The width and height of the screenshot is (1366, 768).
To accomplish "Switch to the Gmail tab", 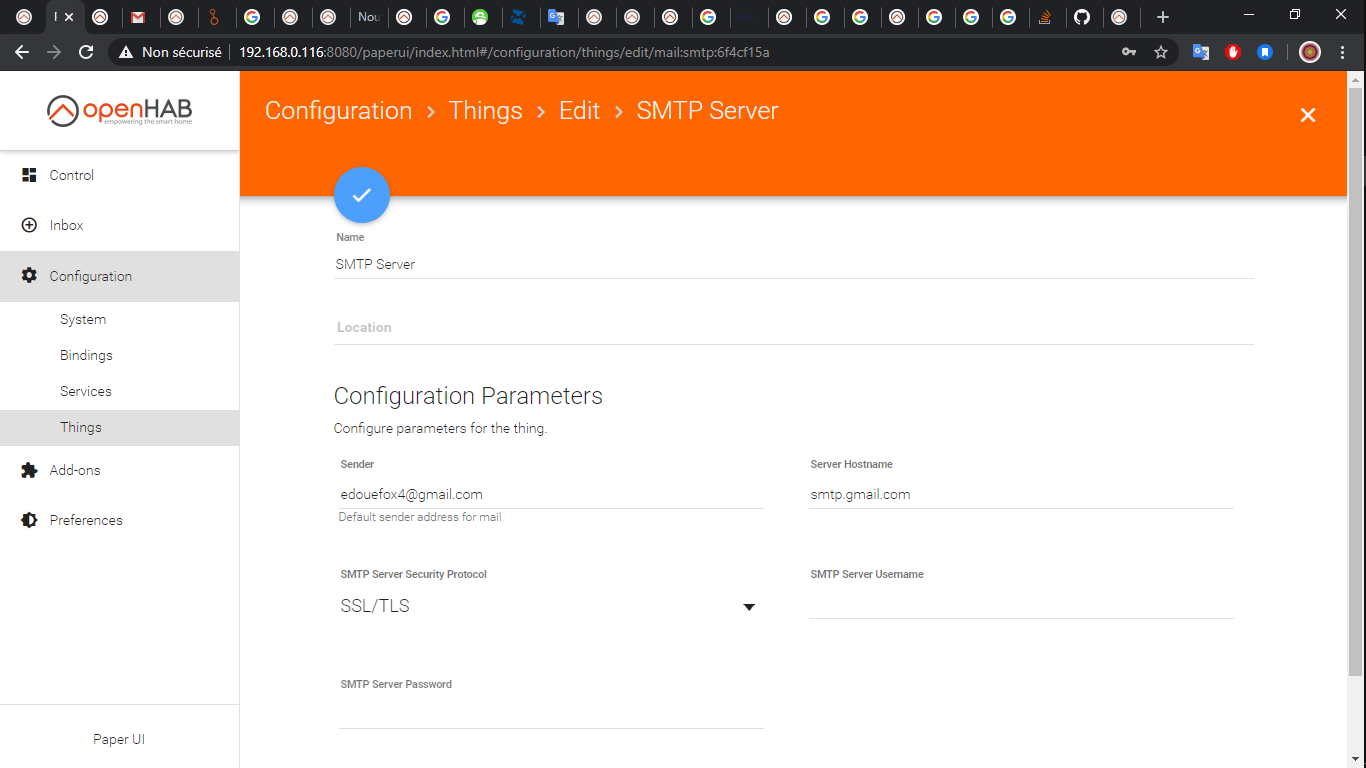I will [x=138, y=17].
